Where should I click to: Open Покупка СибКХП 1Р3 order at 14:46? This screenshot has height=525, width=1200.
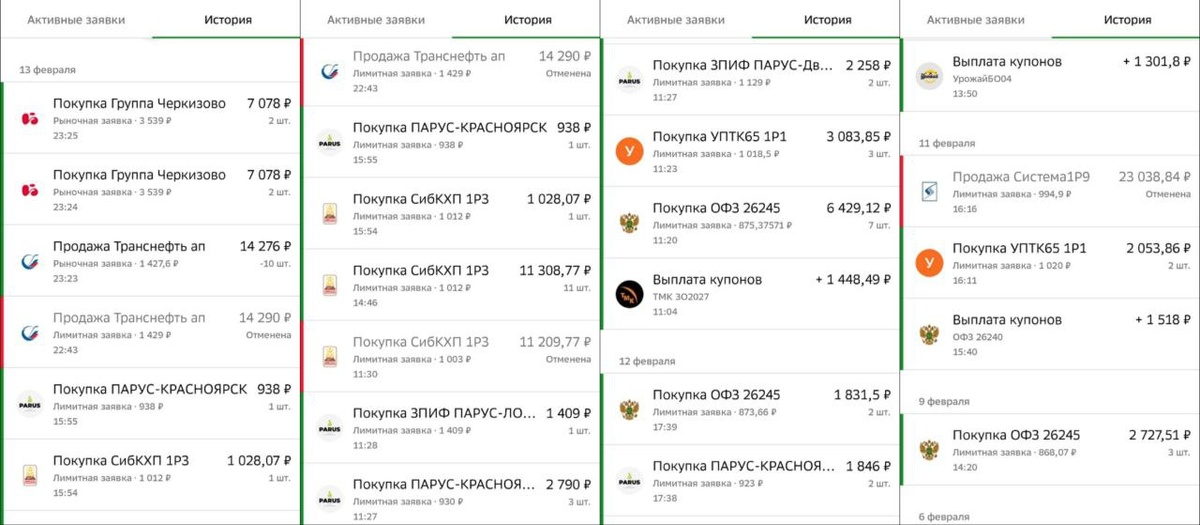451,284
